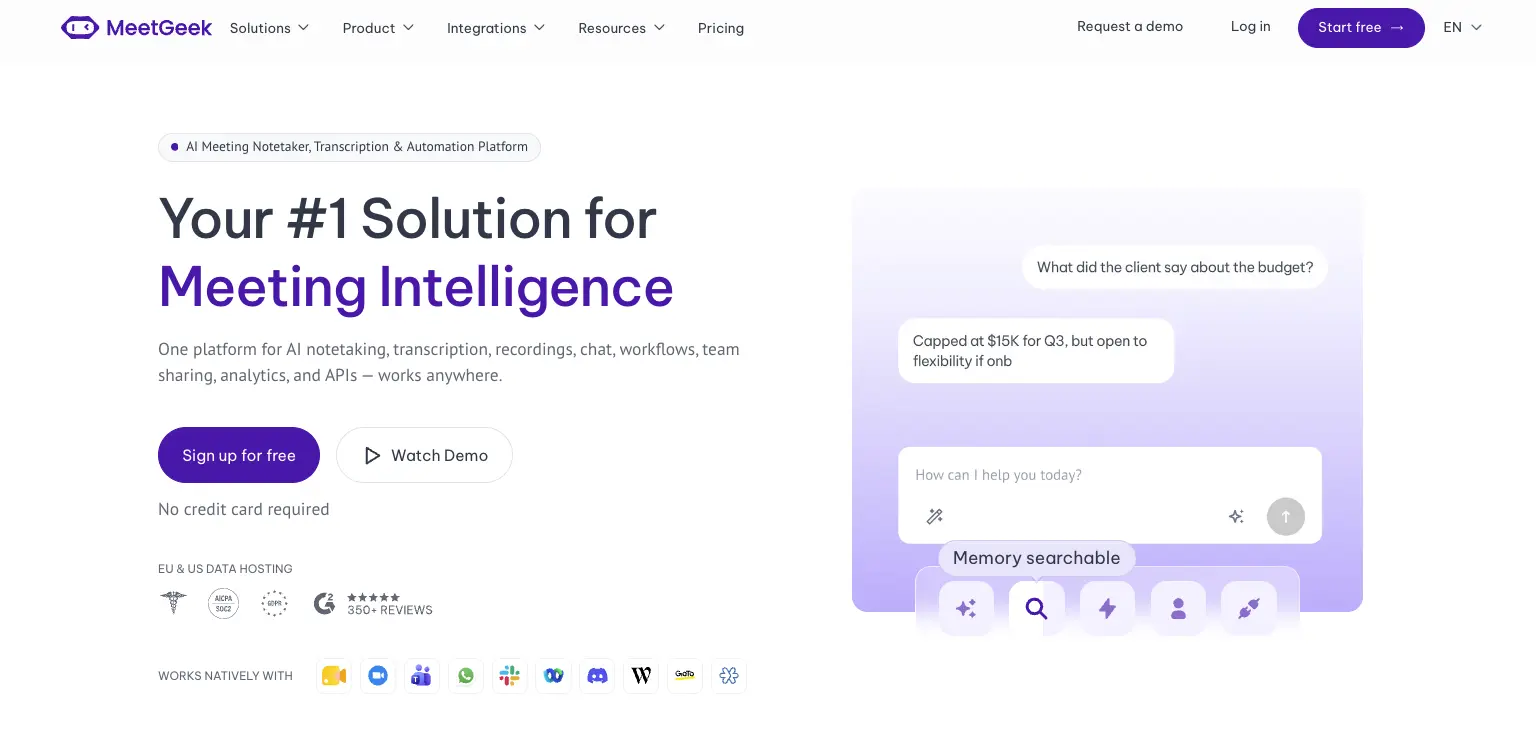The image size is (1536, 752).
Task: Select the plug connector tile
Action: (1248, 608)
